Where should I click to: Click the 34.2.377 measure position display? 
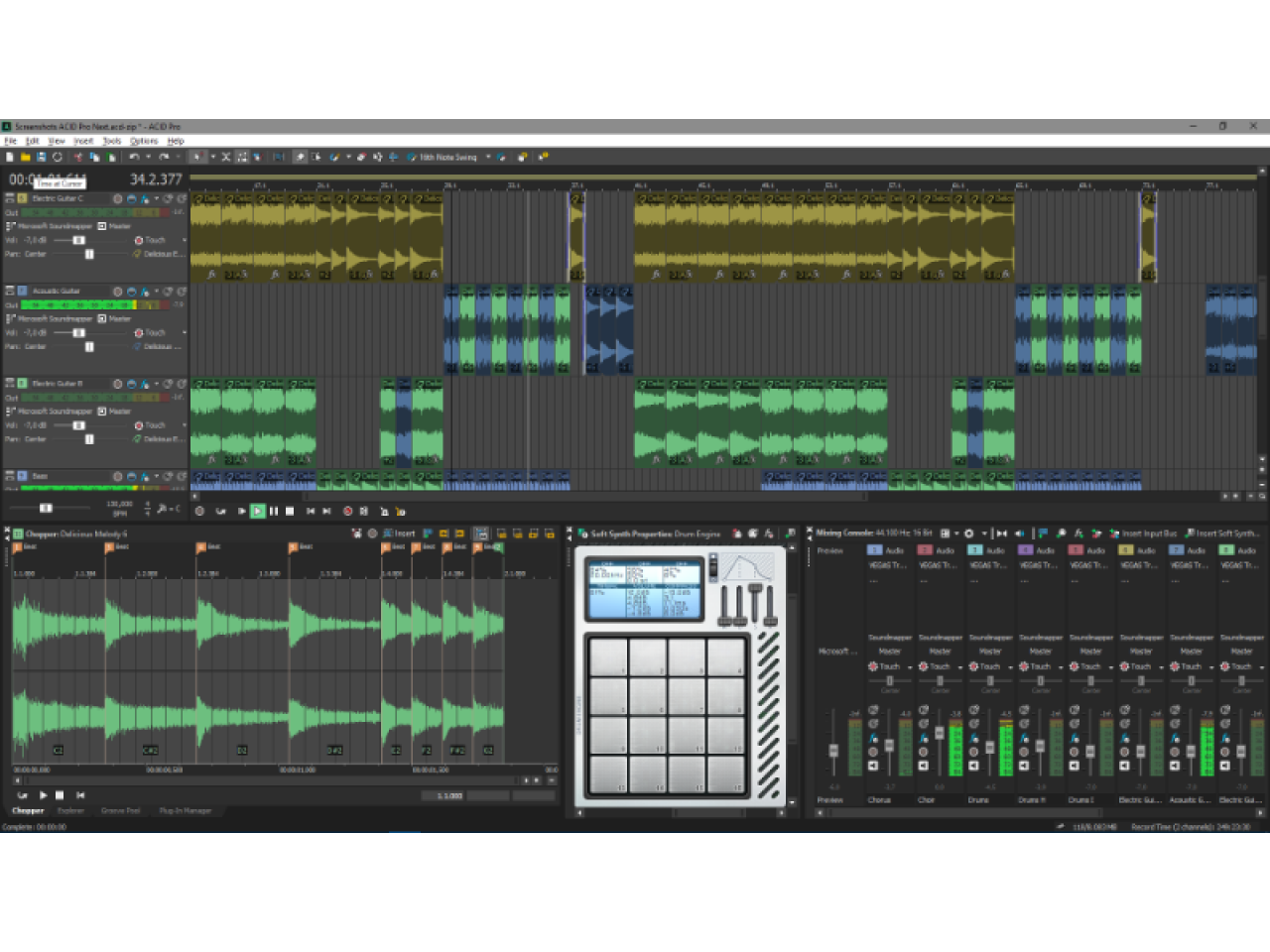pyautogui.click(x=156, y=179)
